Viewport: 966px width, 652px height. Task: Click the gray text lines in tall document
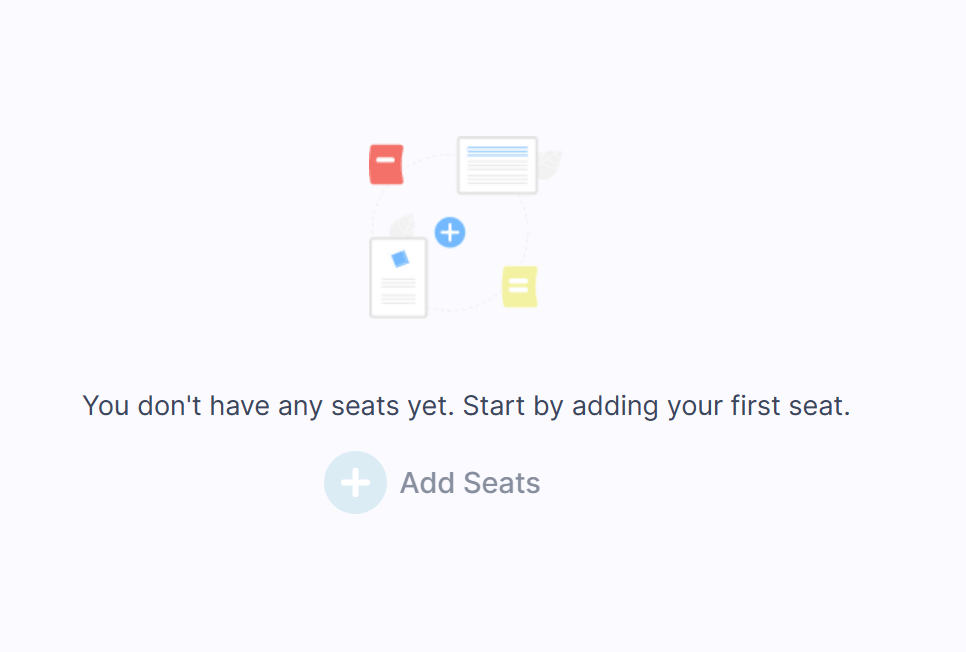coord(399,291)
